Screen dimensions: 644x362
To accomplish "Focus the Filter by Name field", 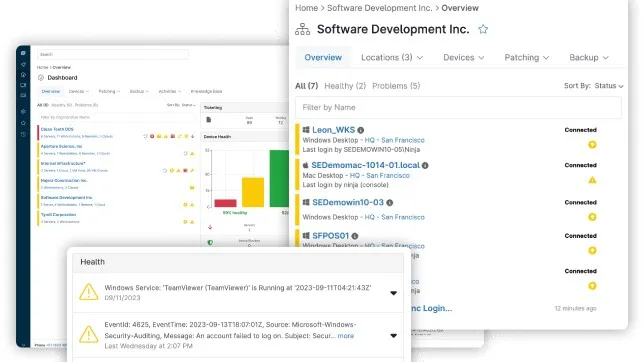I will 458,108.
